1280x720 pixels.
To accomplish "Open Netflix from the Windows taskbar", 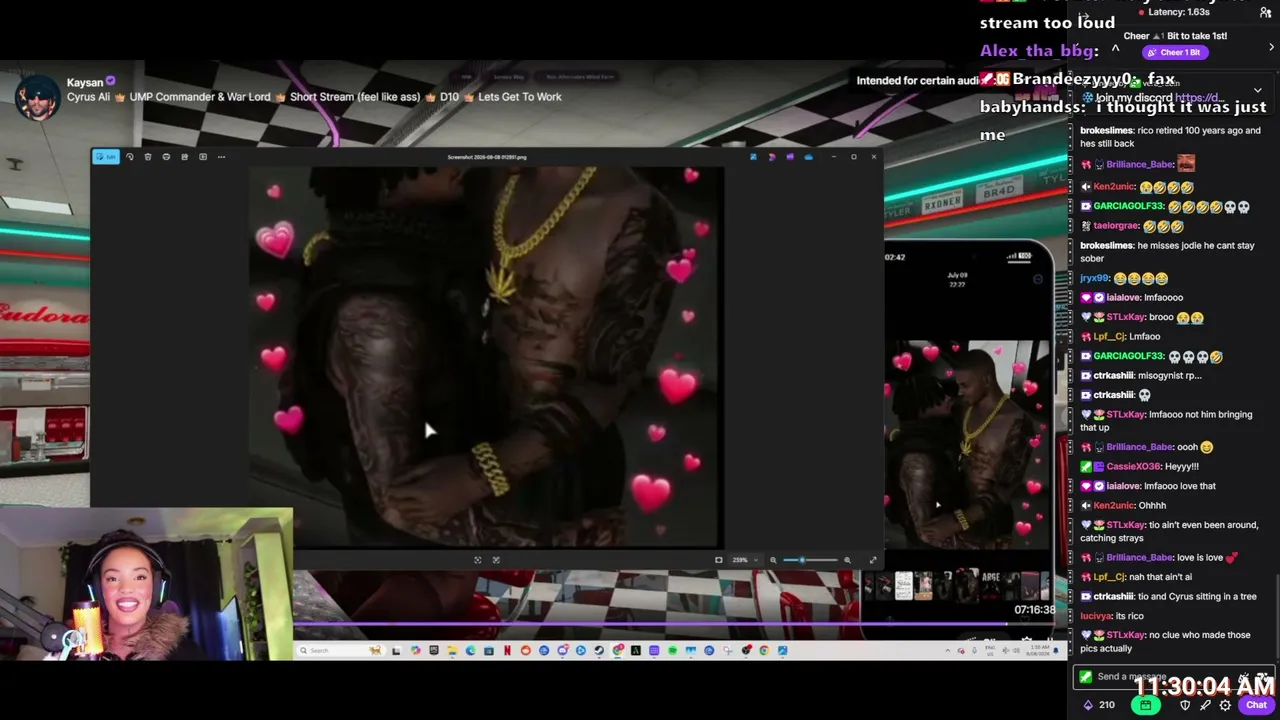I will pyautogui.click(x=507, y=651).
